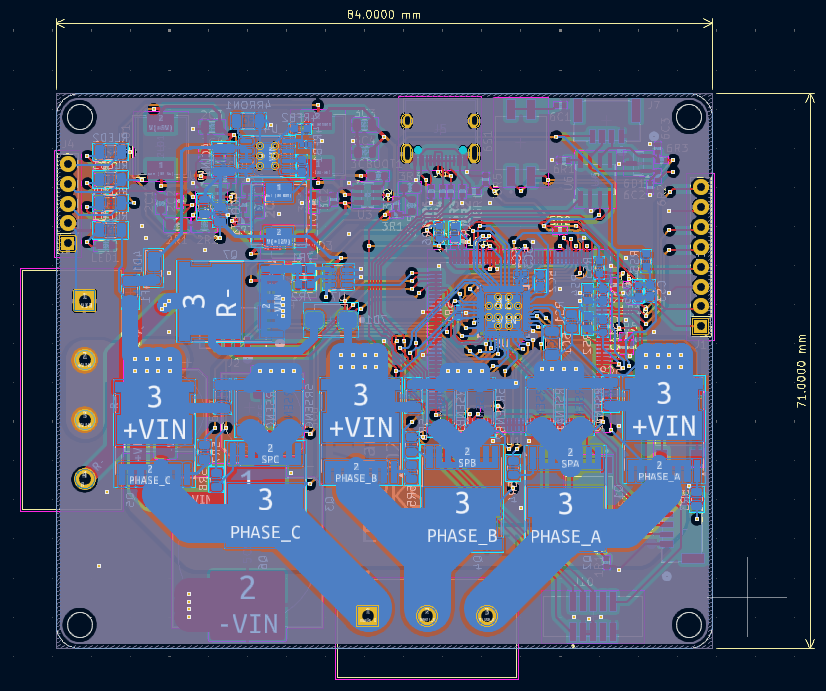Click the 84.0000 mm width dimension label
The height and width of the screenshot is (691, 826).
click(384, 15)
